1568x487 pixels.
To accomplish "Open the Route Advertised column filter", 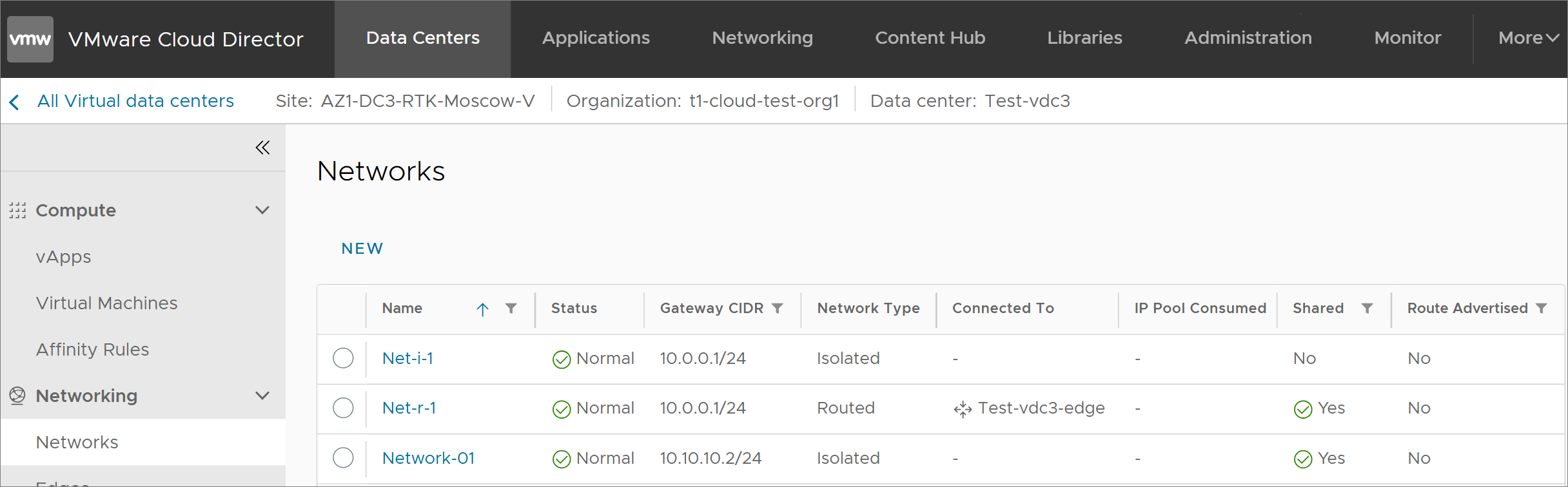I will click(x=1542, y=309).
